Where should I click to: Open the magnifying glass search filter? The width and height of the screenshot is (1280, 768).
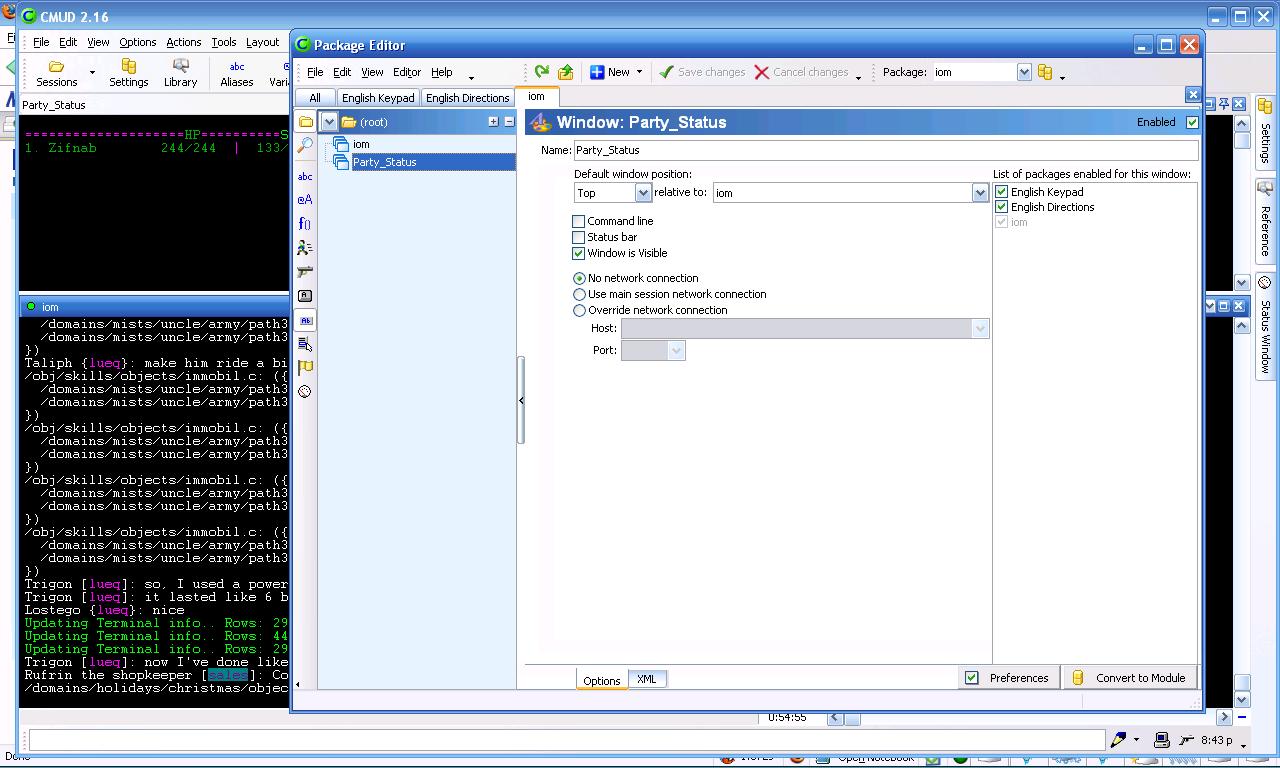[x=305, y=146]
